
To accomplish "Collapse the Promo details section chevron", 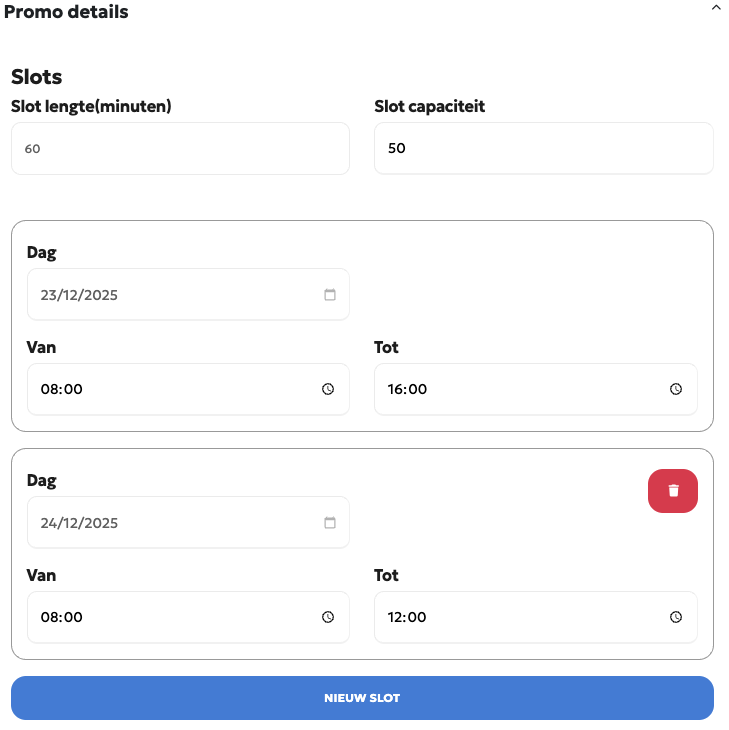I will tap(715, 8).
